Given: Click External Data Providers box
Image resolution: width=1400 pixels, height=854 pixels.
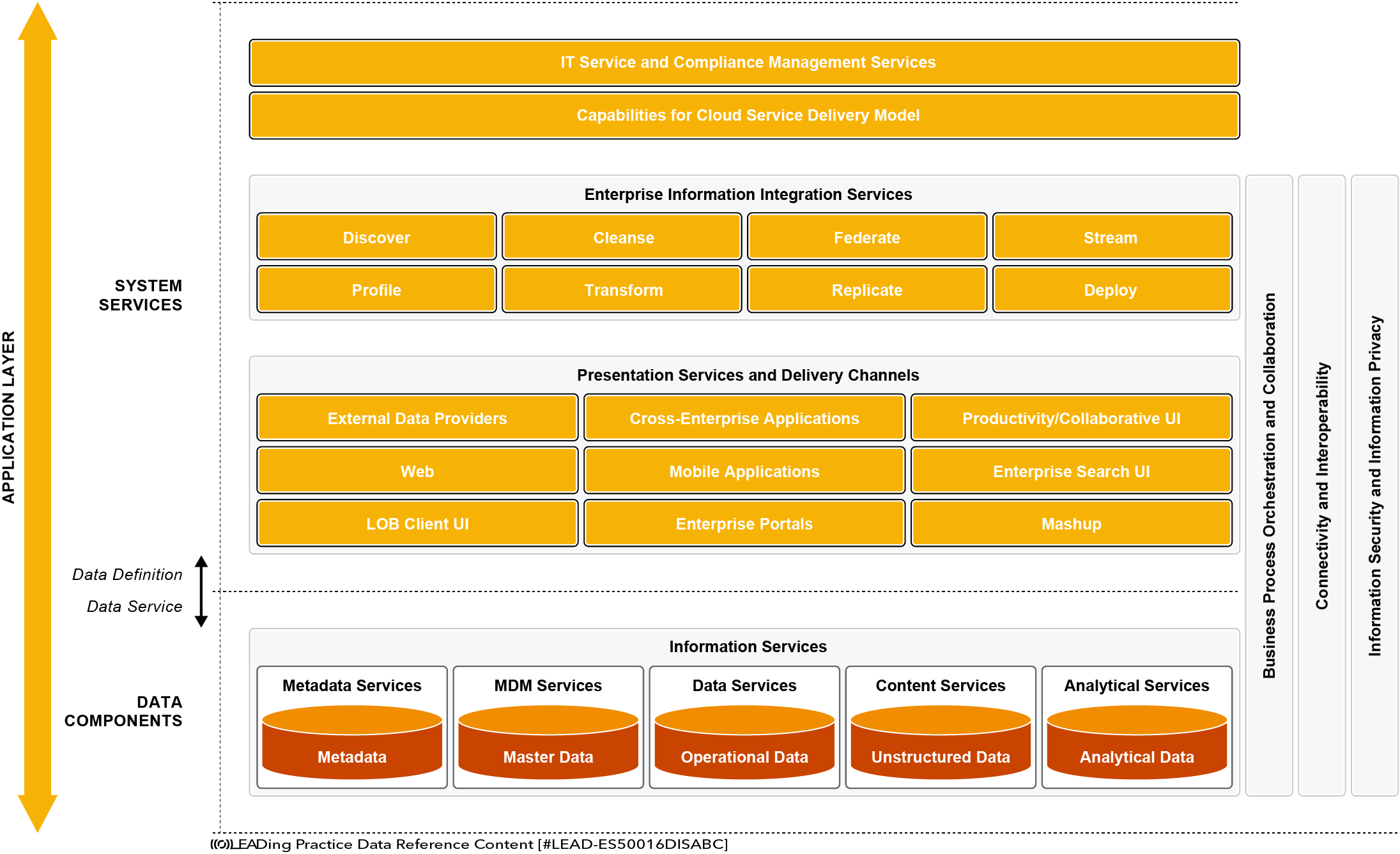Looking at the screenshot, I should click(x=417, y=418).
